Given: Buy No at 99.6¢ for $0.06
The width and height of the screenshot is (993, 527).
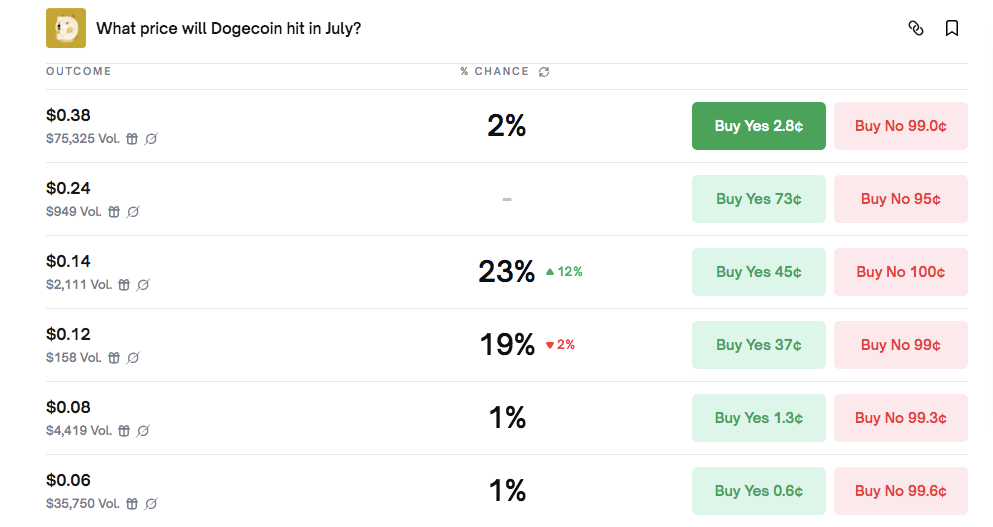Looking at the screenshot, I should [x=901, y=491].
